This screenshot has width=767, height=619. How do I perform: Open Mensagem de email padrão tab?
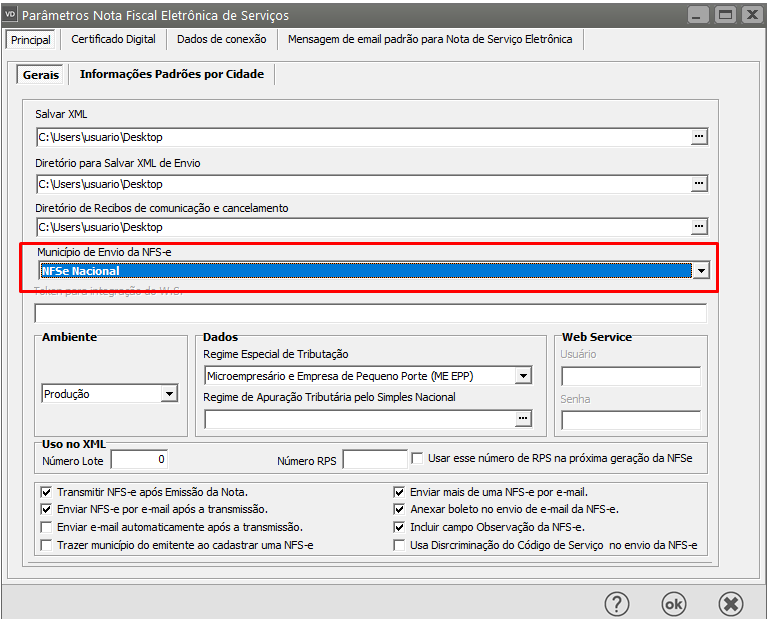click(x=430, y=39)
